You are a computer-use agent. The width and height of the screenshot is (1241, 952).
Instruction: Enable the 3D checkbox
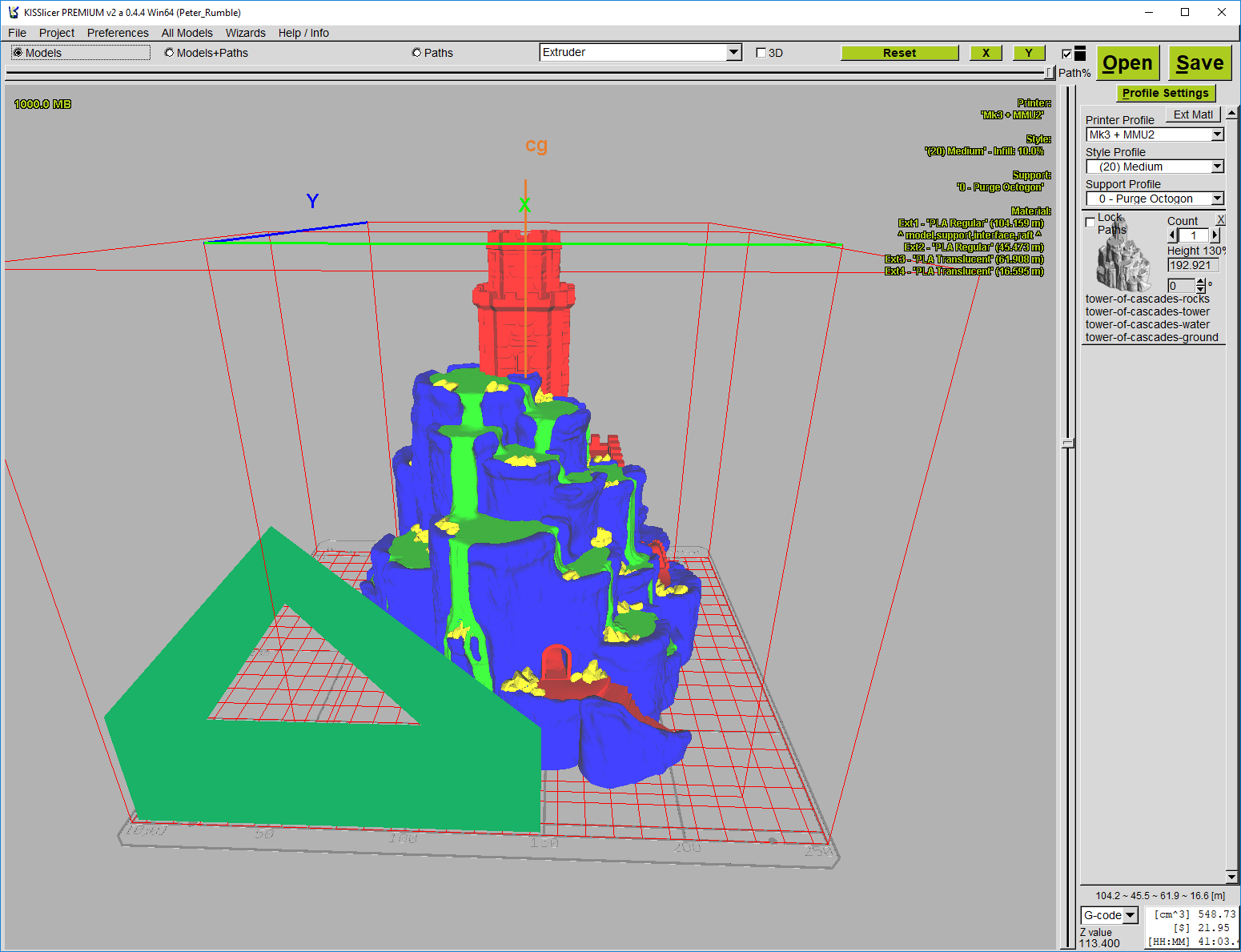761,53
